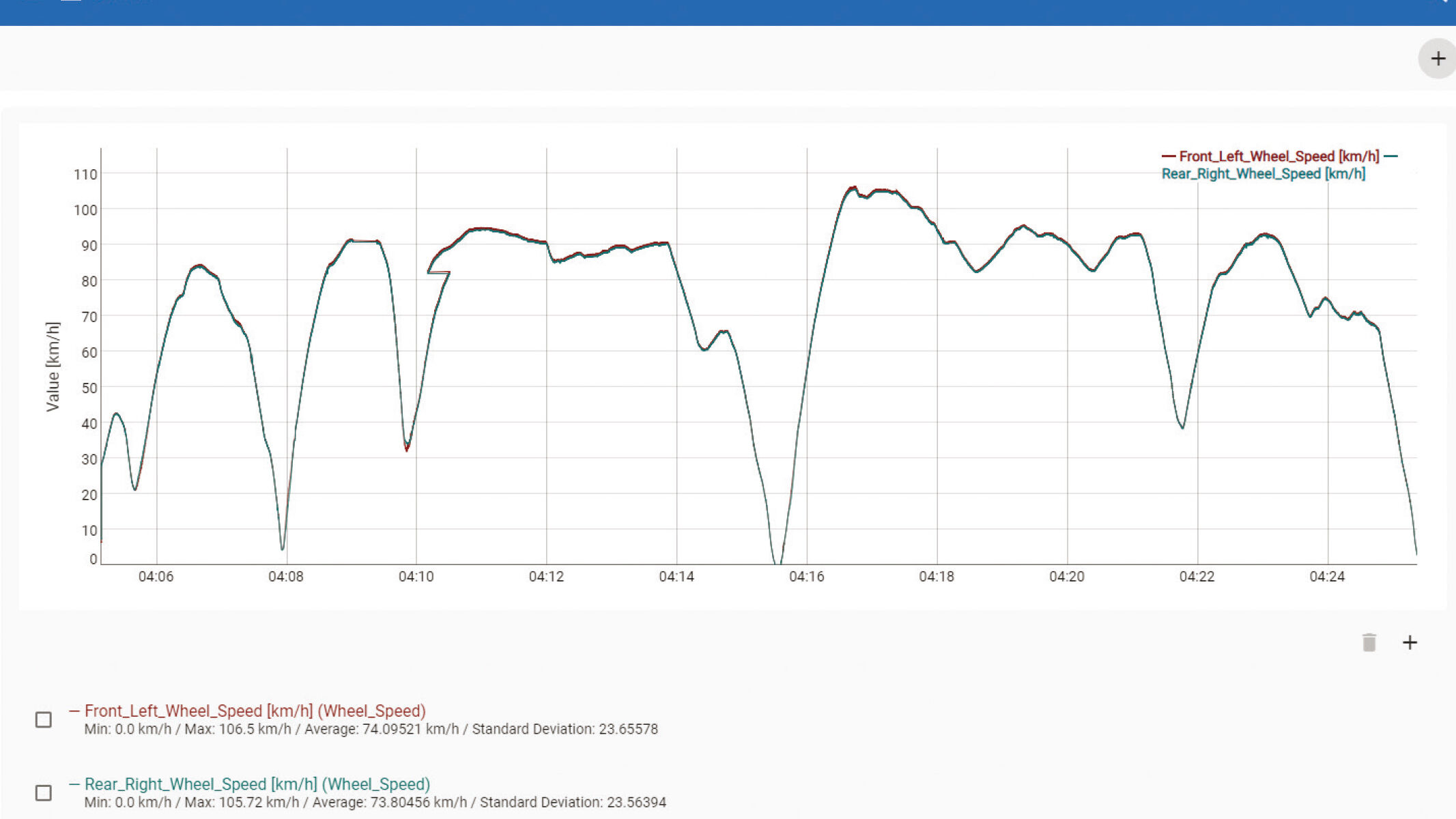Viewport: 1456px width, 819px height.
Task: Click the plus icon beside the trash
Action: pos(1410,642)
